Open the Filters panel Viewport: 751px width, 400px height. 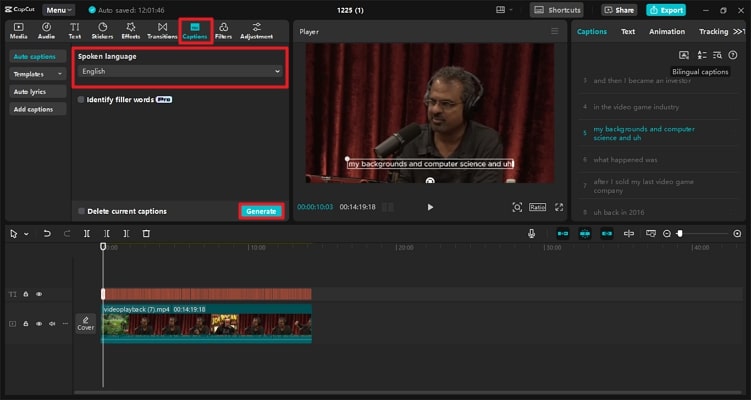(x=223, y=31)
